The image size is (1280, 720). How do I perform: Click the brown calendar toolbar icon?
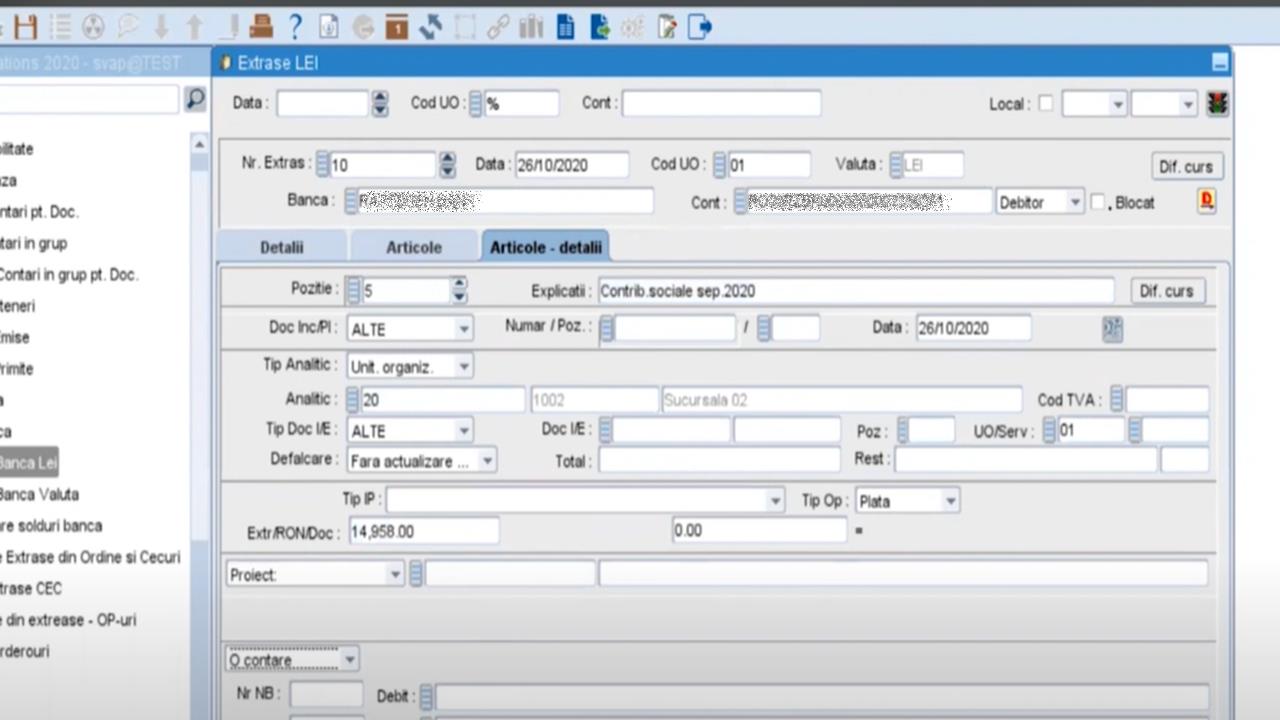[x=397, y=27]
